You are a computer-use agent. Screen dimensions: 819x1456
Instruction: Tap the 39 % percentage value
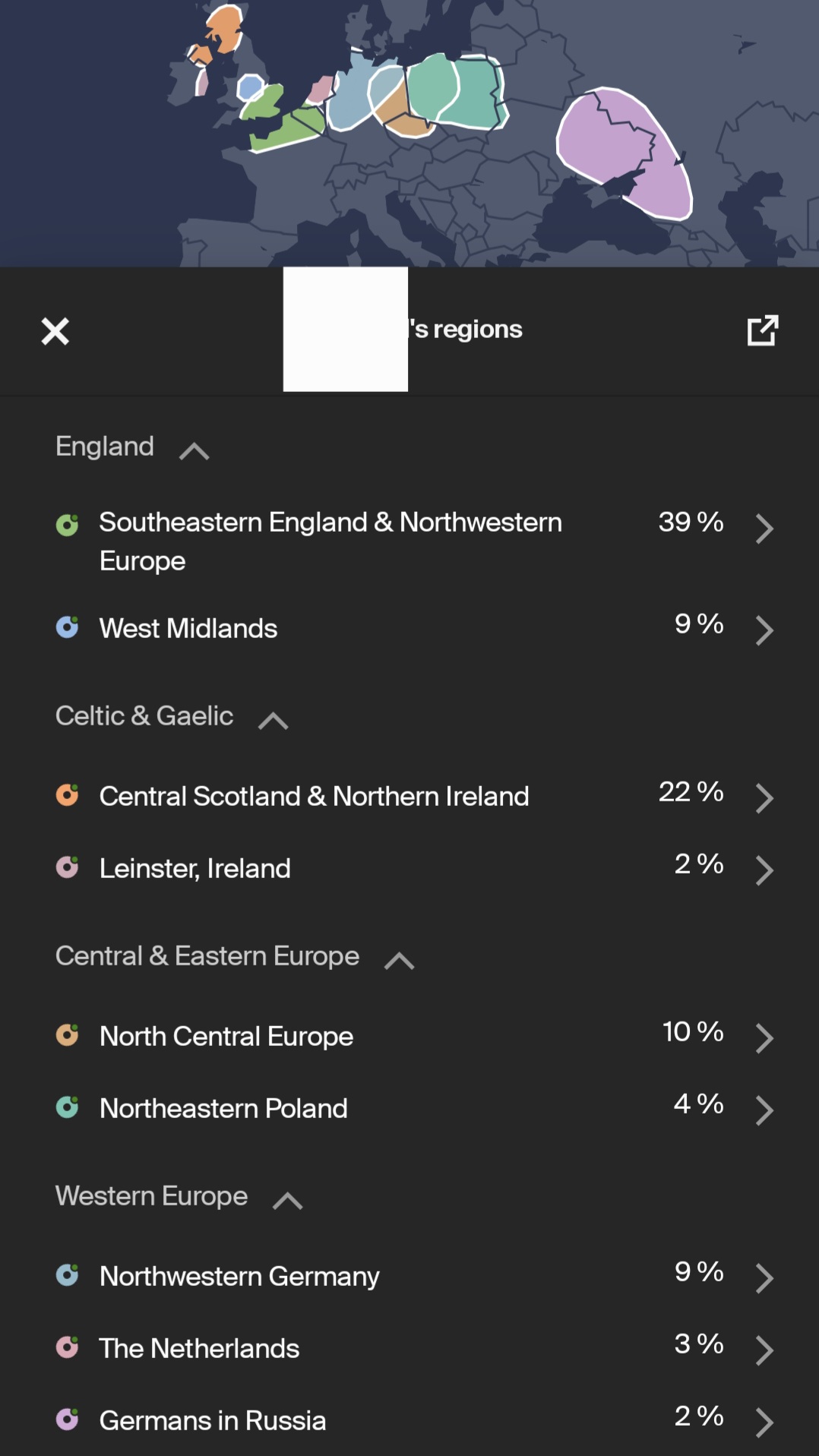(x=691, y=522)
